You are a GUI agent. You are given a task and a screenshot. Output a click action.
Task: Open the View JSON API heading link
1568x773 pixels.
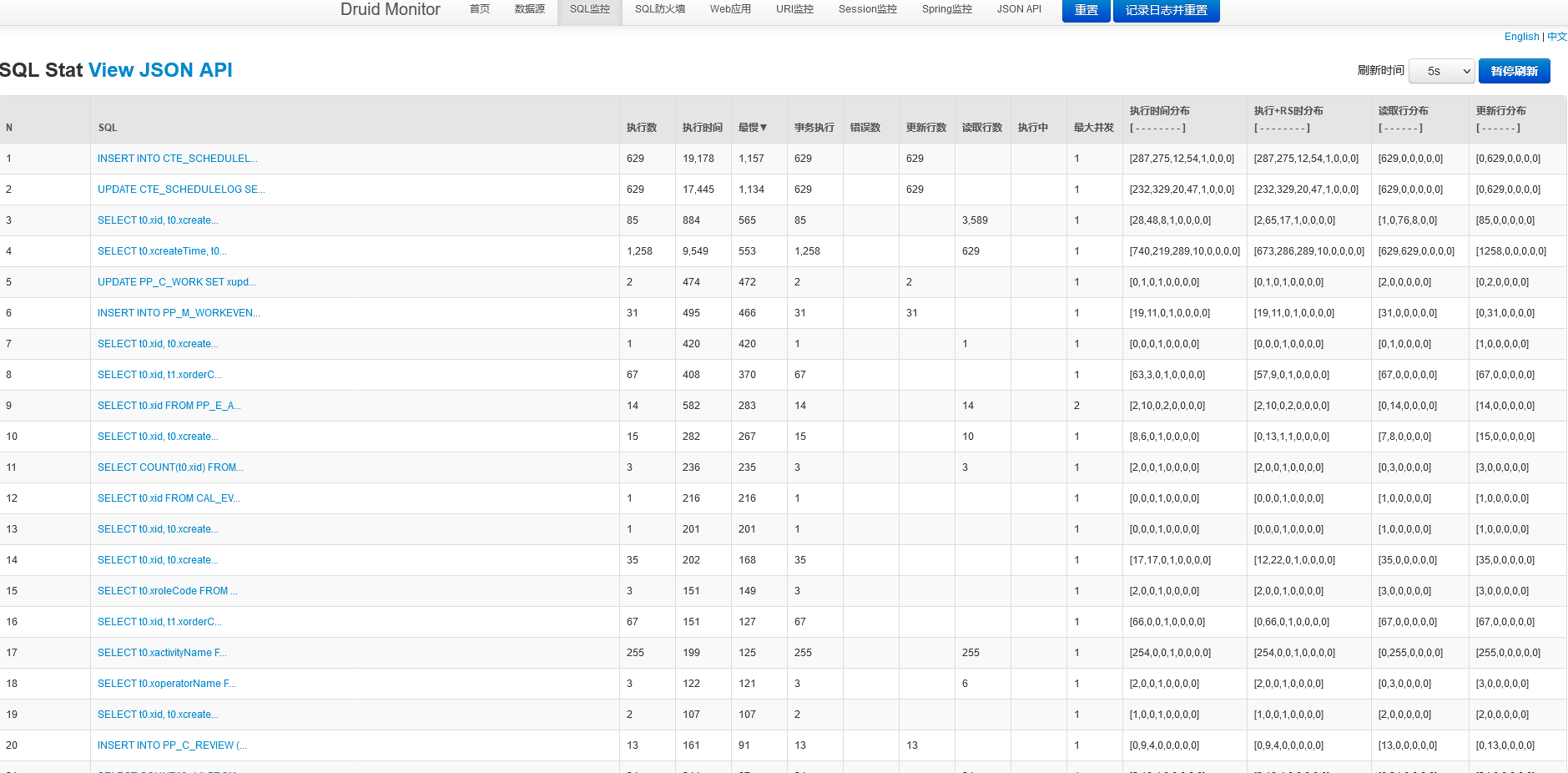pos(160,70)
